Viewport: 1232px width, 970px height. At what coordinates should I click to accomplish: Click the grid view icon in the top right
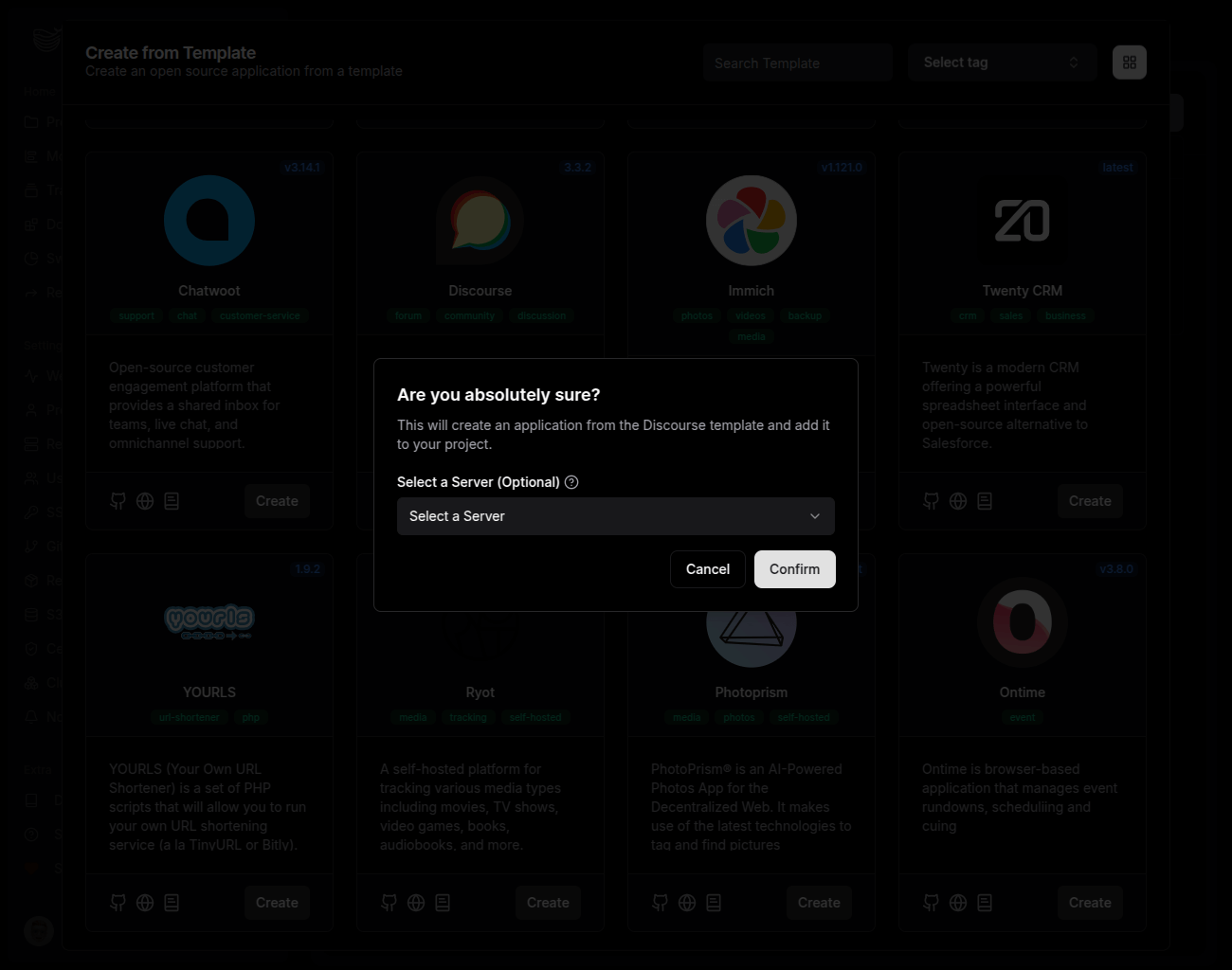coord(1129,62)
